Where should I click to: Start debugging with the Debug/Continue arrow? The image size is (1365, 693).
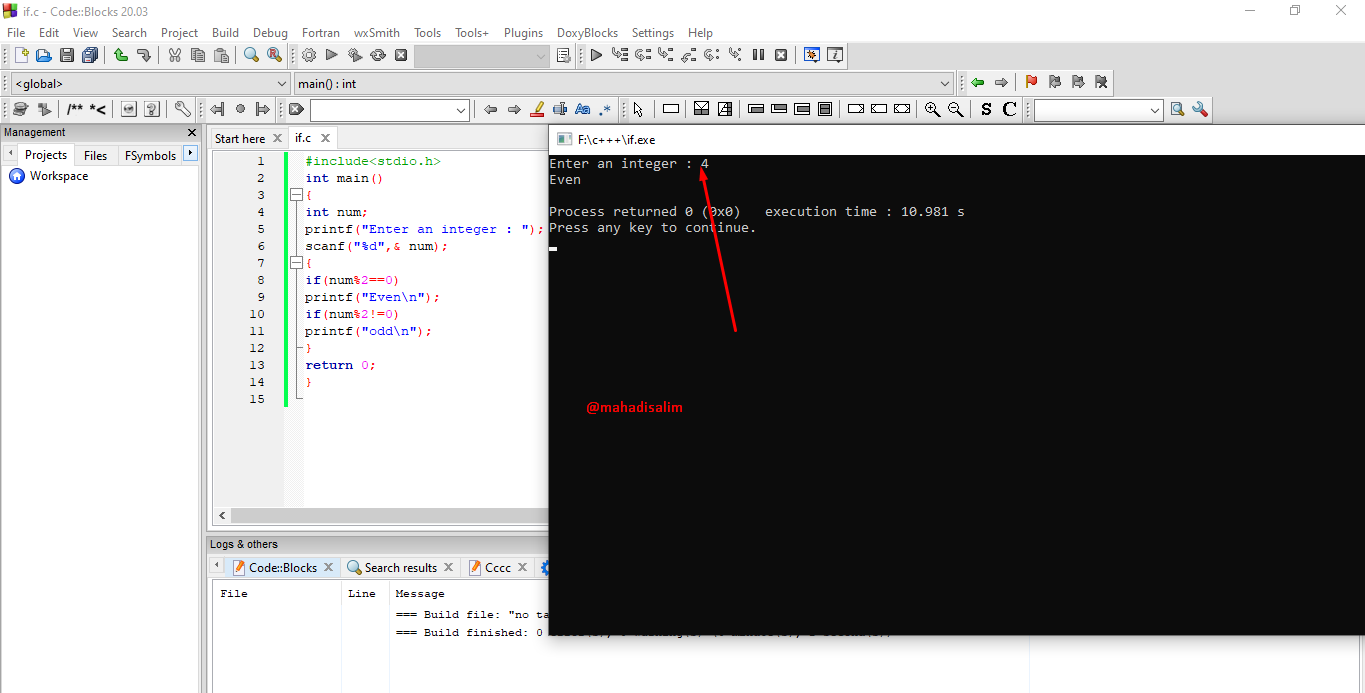596,56
